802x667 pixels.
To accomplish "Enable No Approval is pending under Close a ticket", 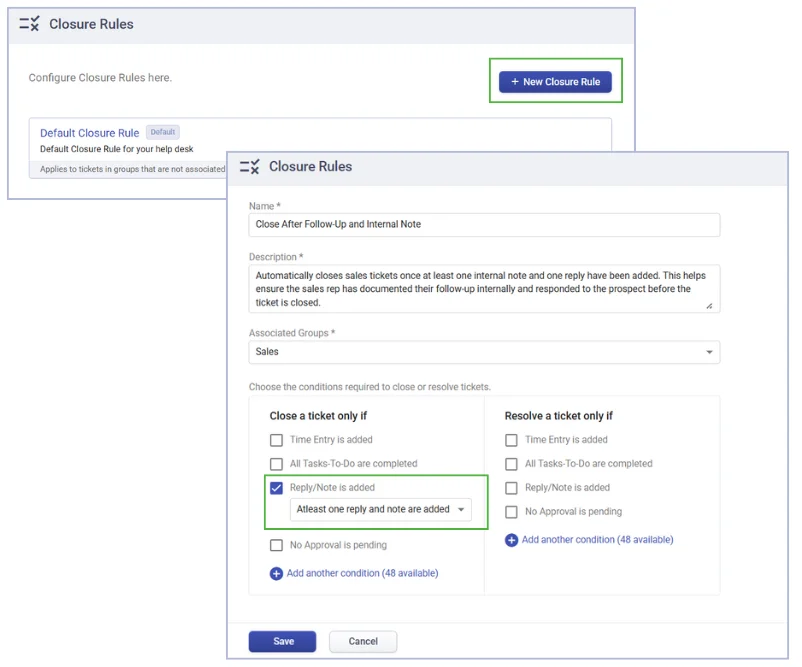I will coord(277,546).
